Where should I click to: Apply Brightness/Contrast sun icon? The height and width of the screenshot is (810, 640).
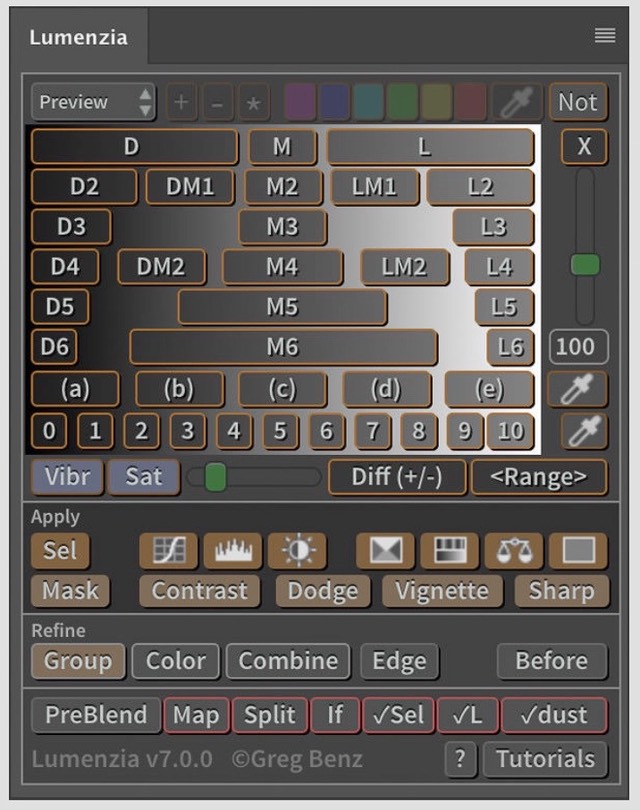point(297,550)
